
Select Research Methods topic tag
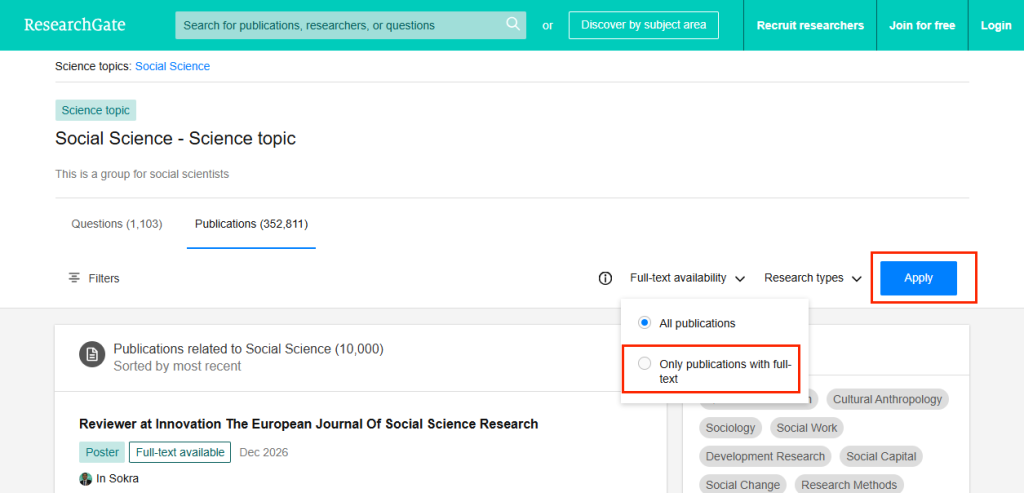point(849,485)
